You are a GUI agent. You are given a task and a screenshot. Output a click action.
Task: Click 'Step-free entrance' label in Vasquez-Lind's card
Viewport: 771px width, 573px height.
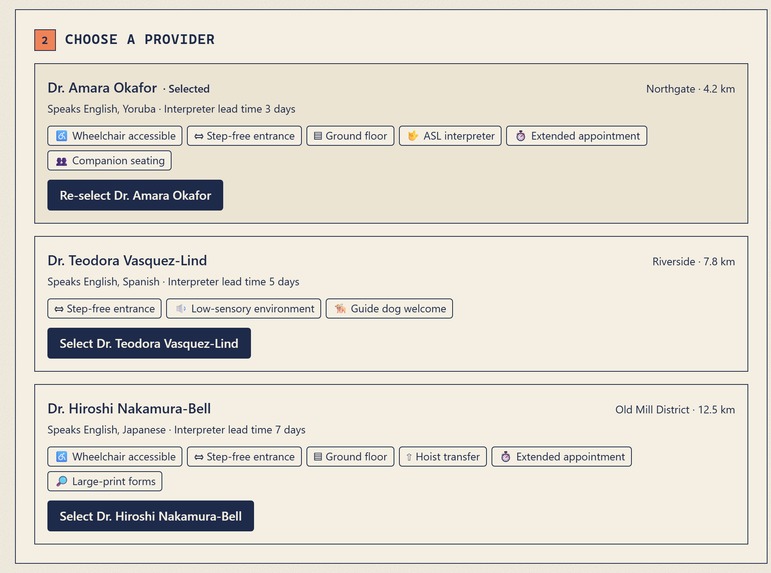coord(111,308)
